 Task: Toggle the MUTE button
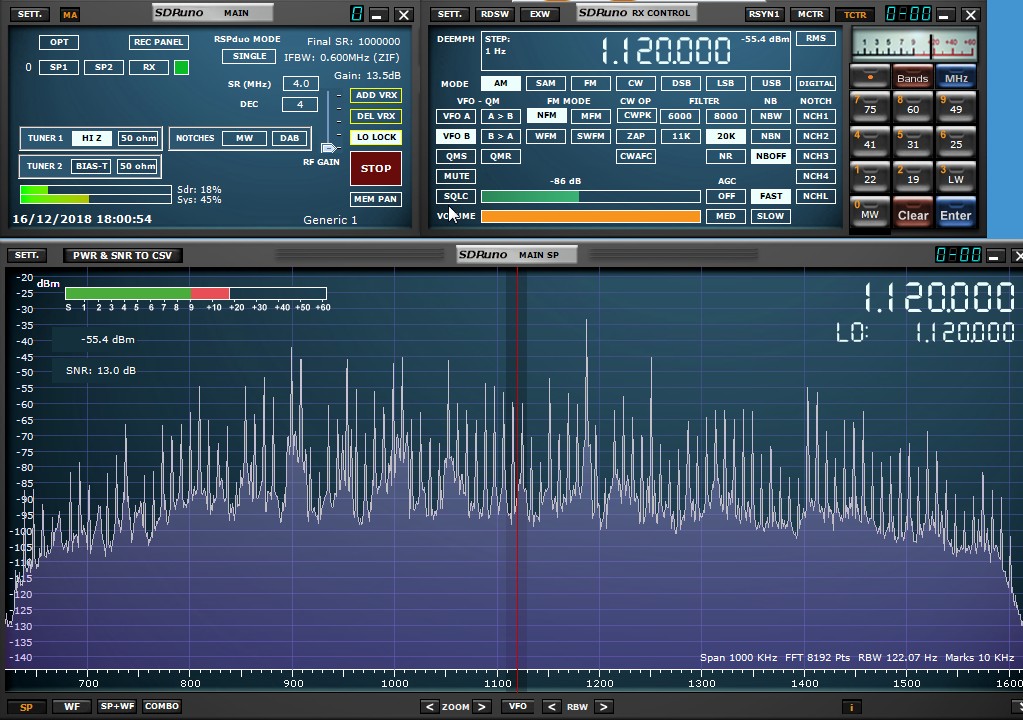(x=456, y=176)
